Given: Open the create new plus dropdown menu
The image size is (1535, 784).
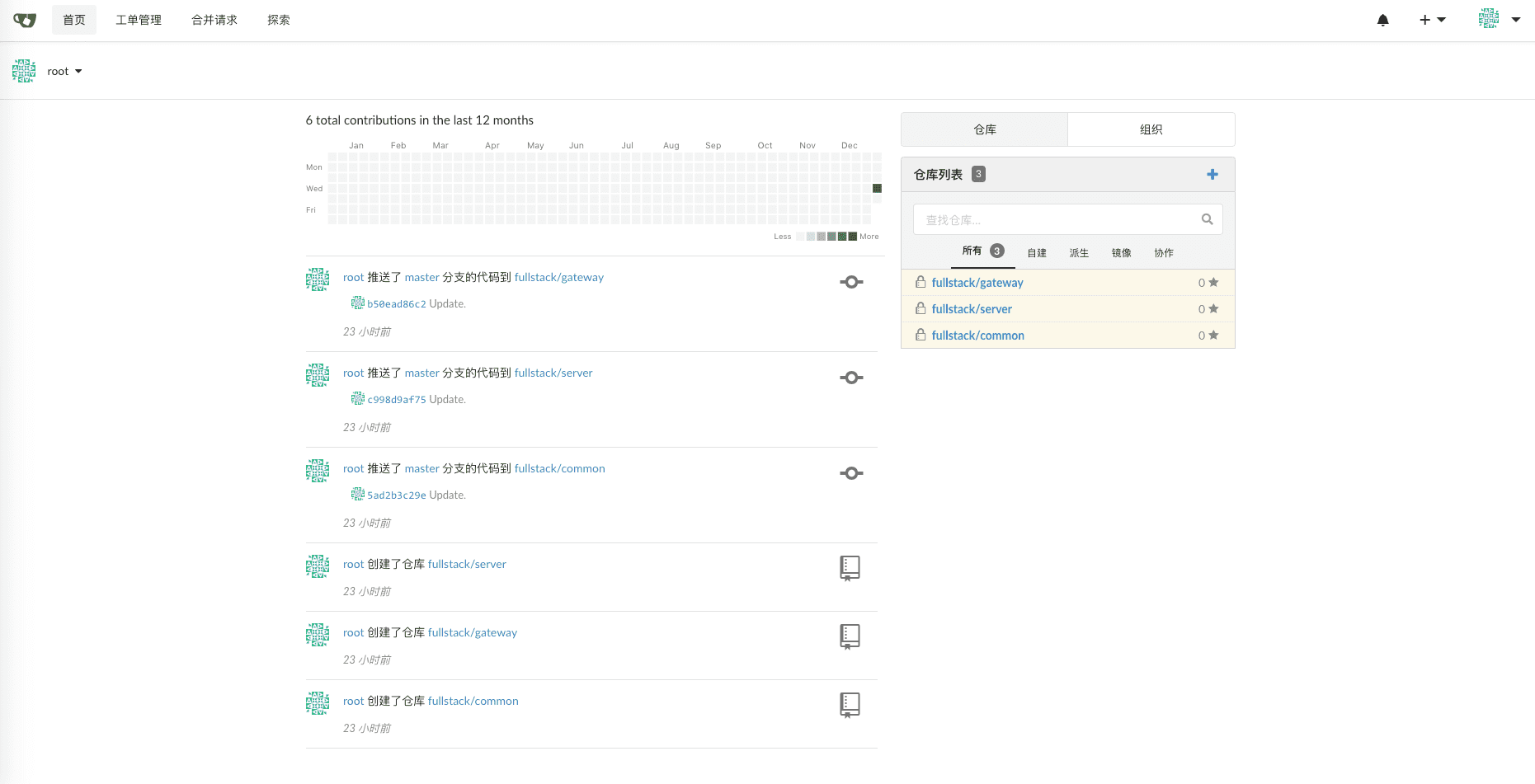Looking at the screenshot, I should click(x=1432, y=20).
